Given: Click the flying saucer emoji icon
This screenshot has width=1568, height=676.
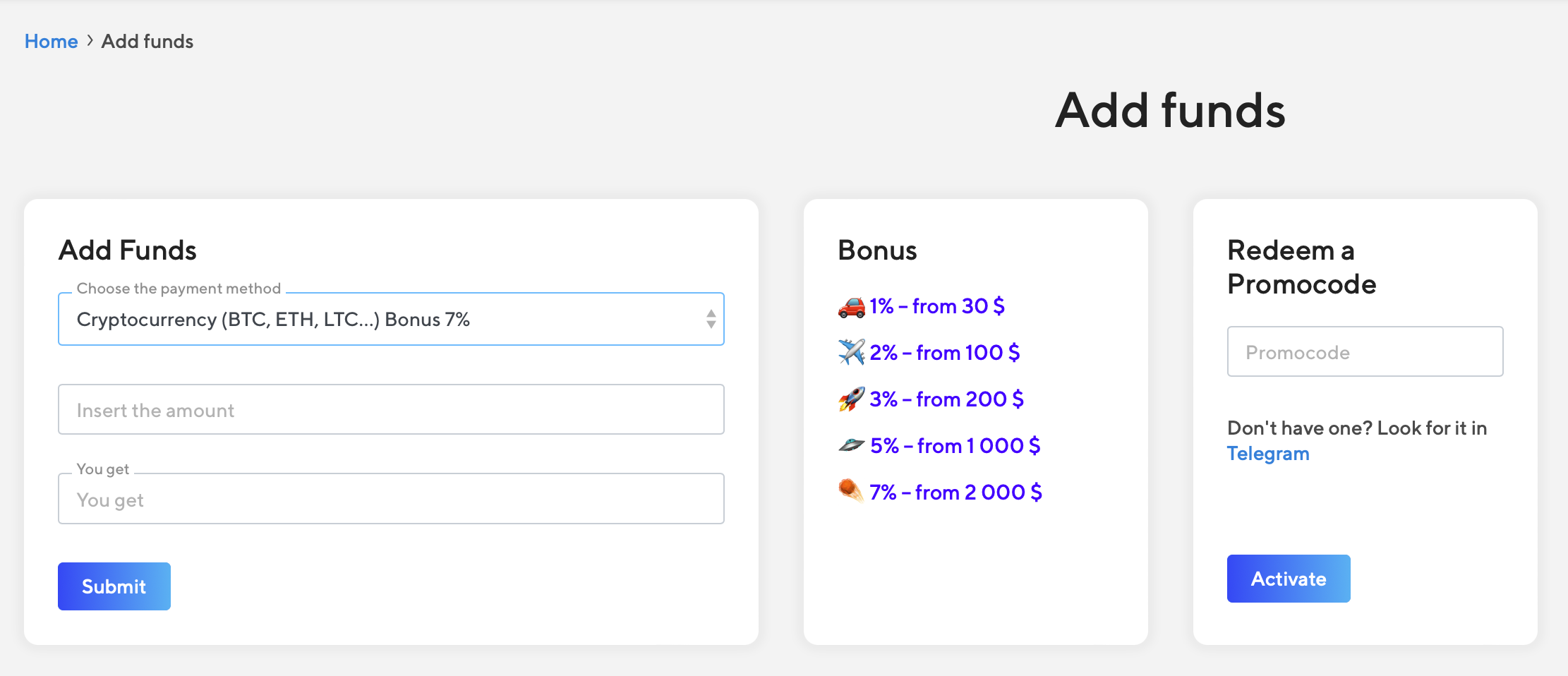Looking at the screenshot, I should 851,445.
